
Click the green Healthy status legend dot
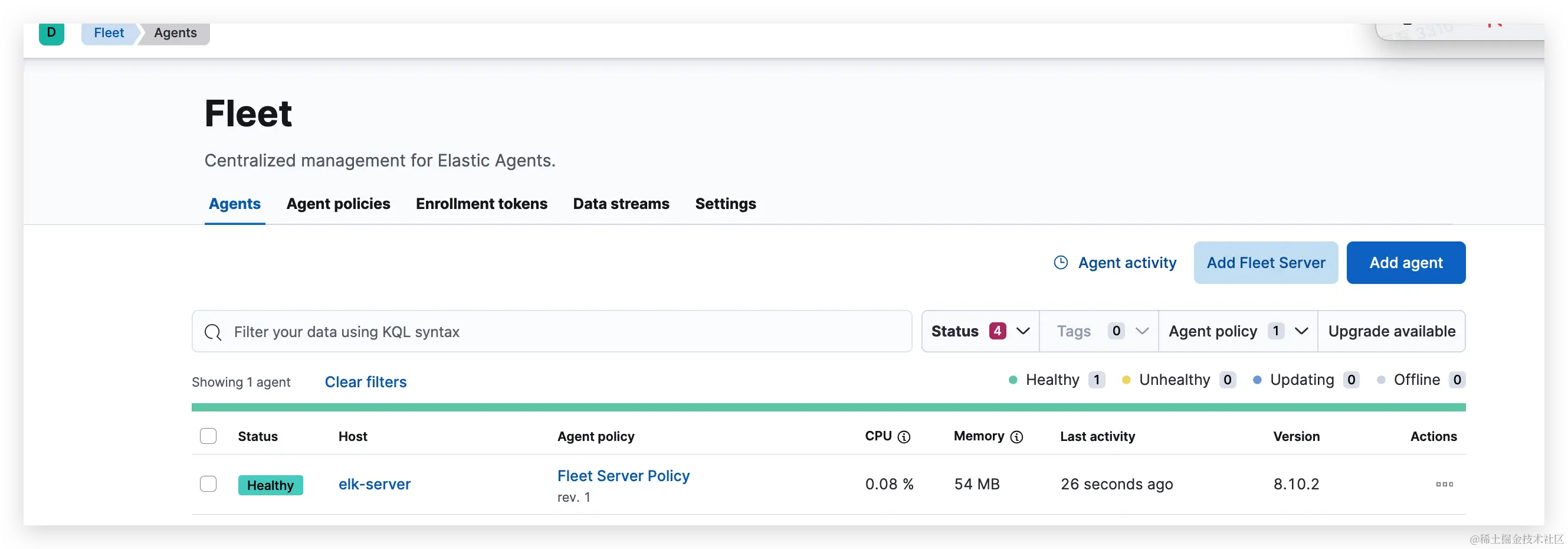1013,380
